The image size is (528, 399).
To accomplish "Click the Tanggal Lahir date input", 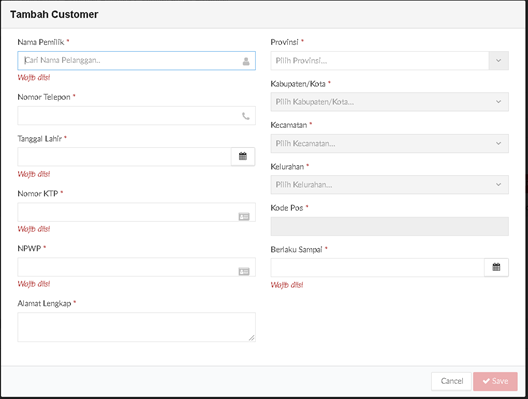I will coord(124,157).
